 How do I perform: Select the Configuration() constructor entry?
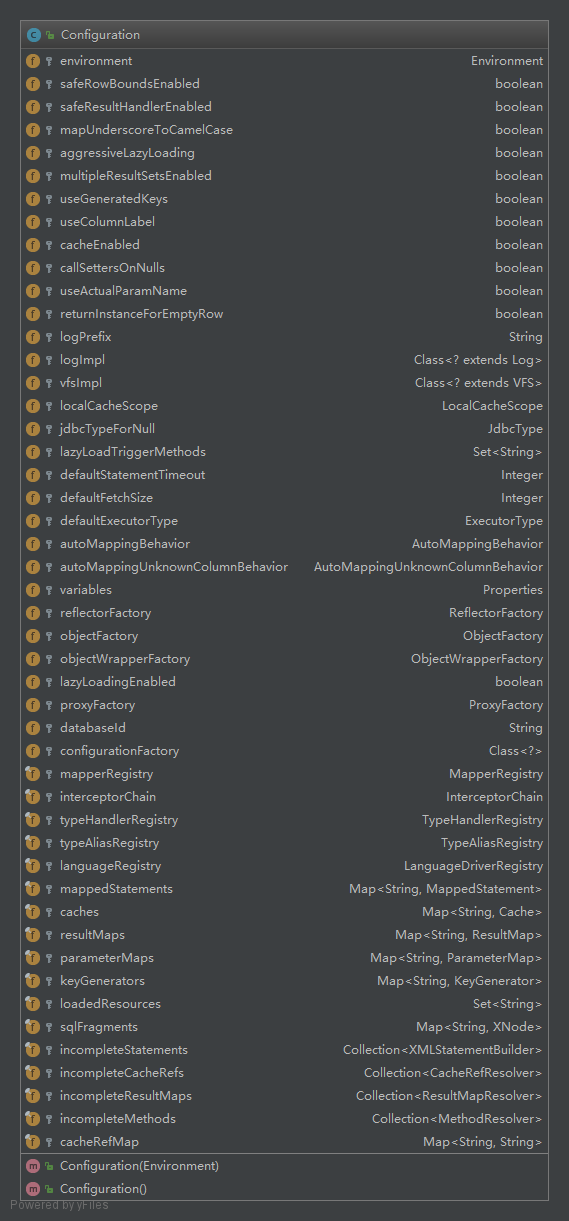[x=285, y=1189]
